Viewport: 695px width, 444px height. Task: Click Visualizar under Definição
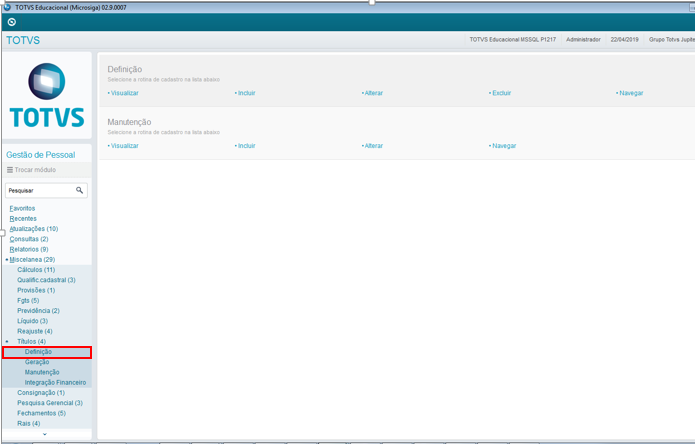coord(125,93)
